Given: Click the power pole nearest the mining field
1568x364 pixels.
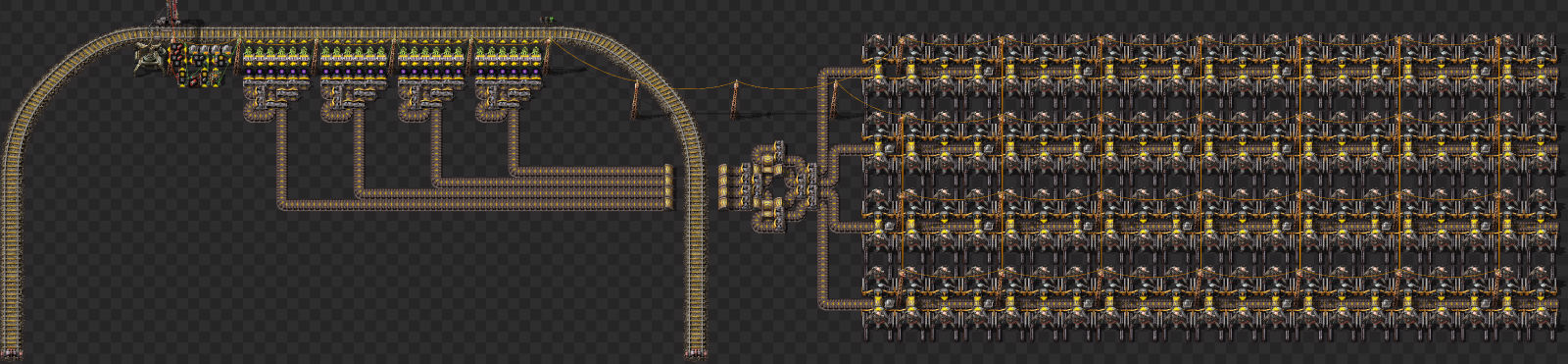Looking at the screenshot, I should click(834, 100).
